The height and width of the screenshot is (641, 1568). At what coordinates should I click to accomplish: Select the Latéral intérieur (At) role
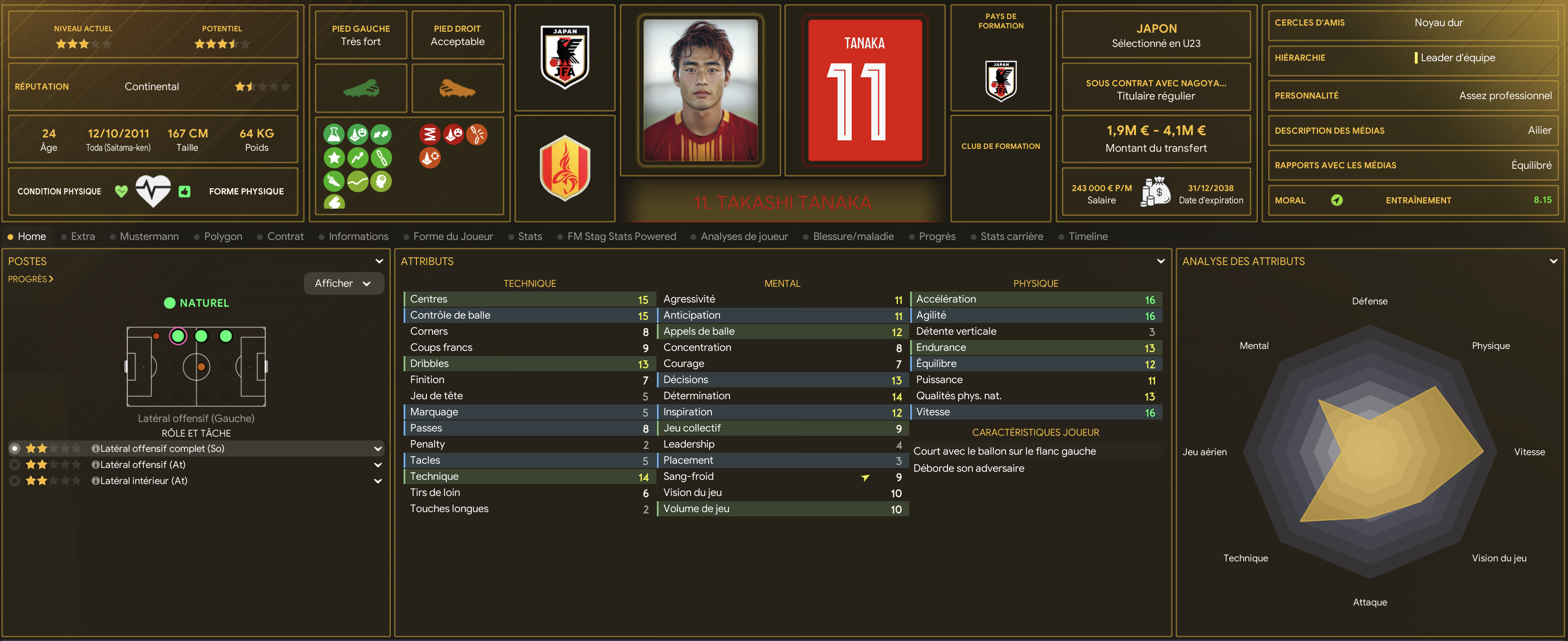(196, 481)
